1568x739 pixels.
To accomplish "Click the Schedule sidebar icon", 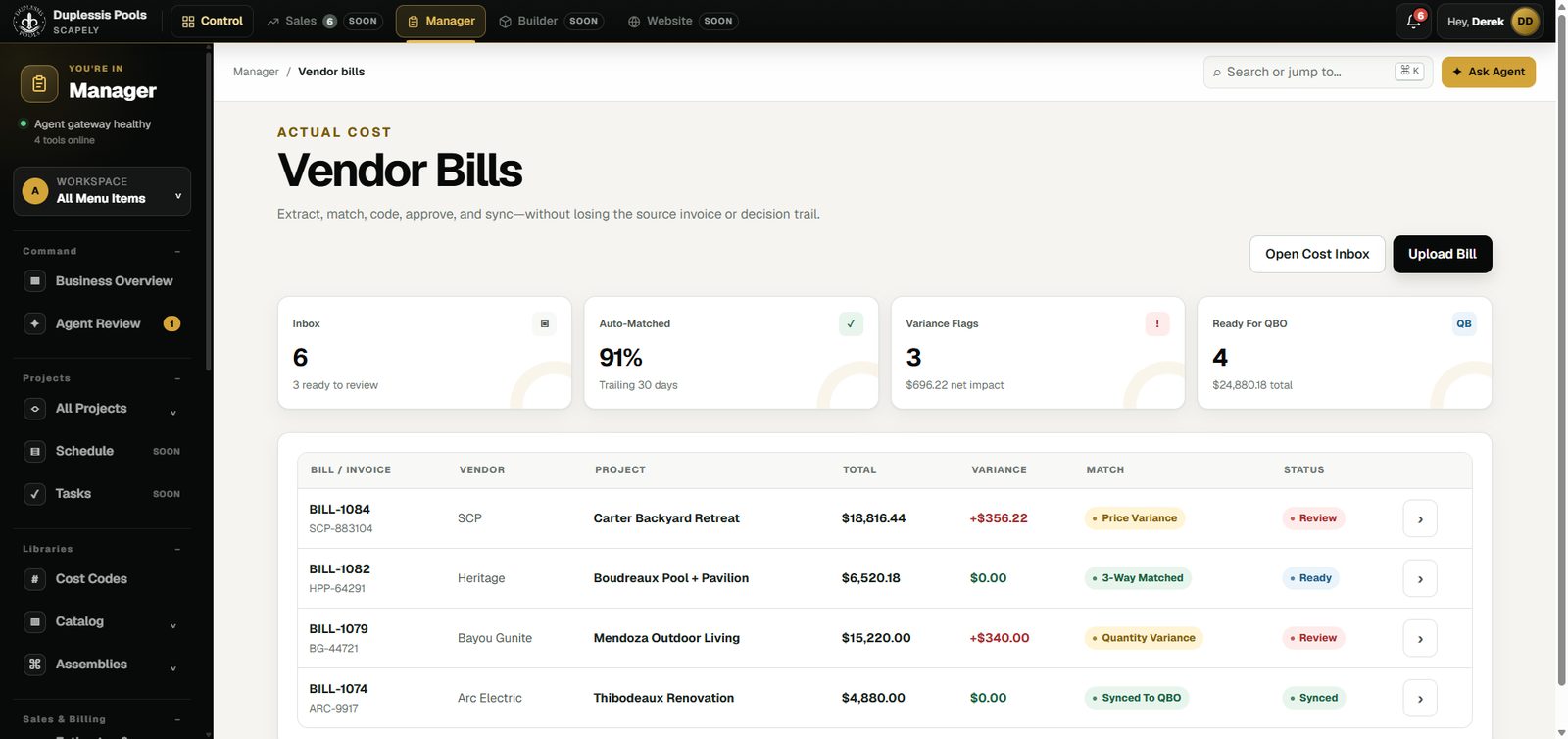I will point(35,451).
